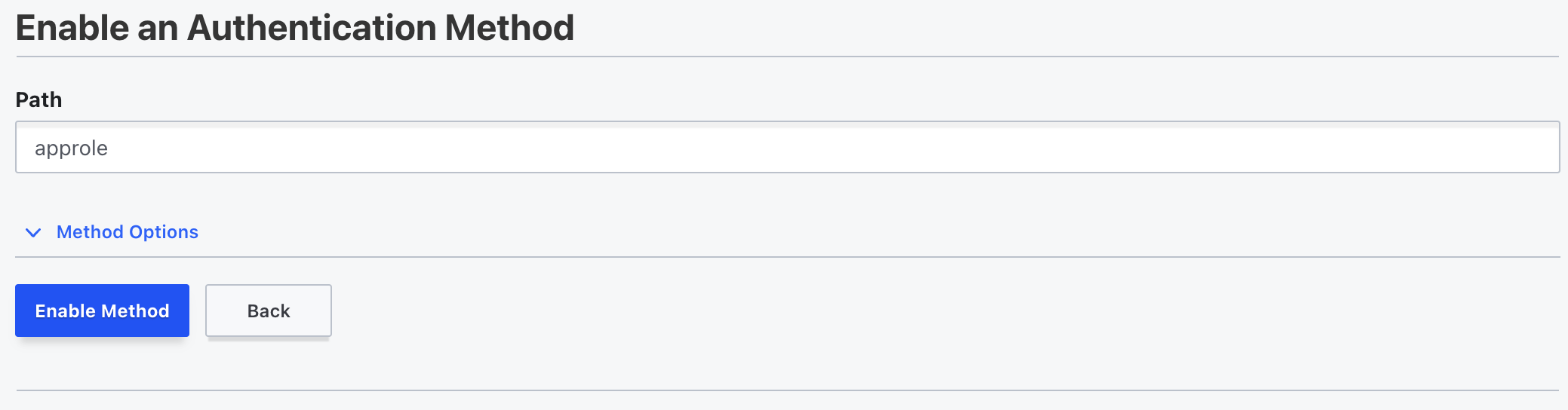The width and height of the screenshot is (1568, 410).
Task: Show the hidden Method Options settings
Action: [x=127, y=232]
